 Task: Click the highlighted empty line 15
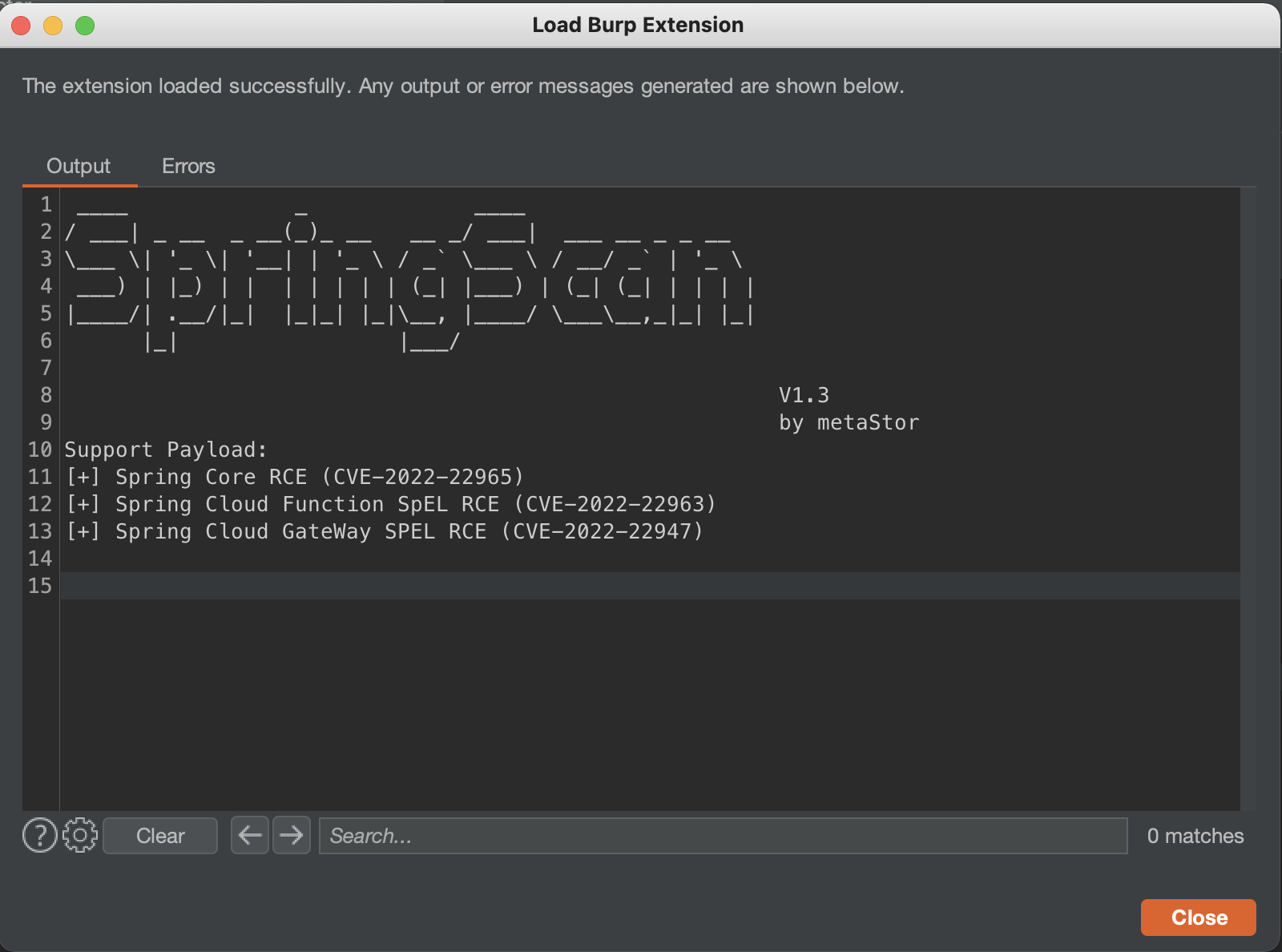tap(650, 586)
